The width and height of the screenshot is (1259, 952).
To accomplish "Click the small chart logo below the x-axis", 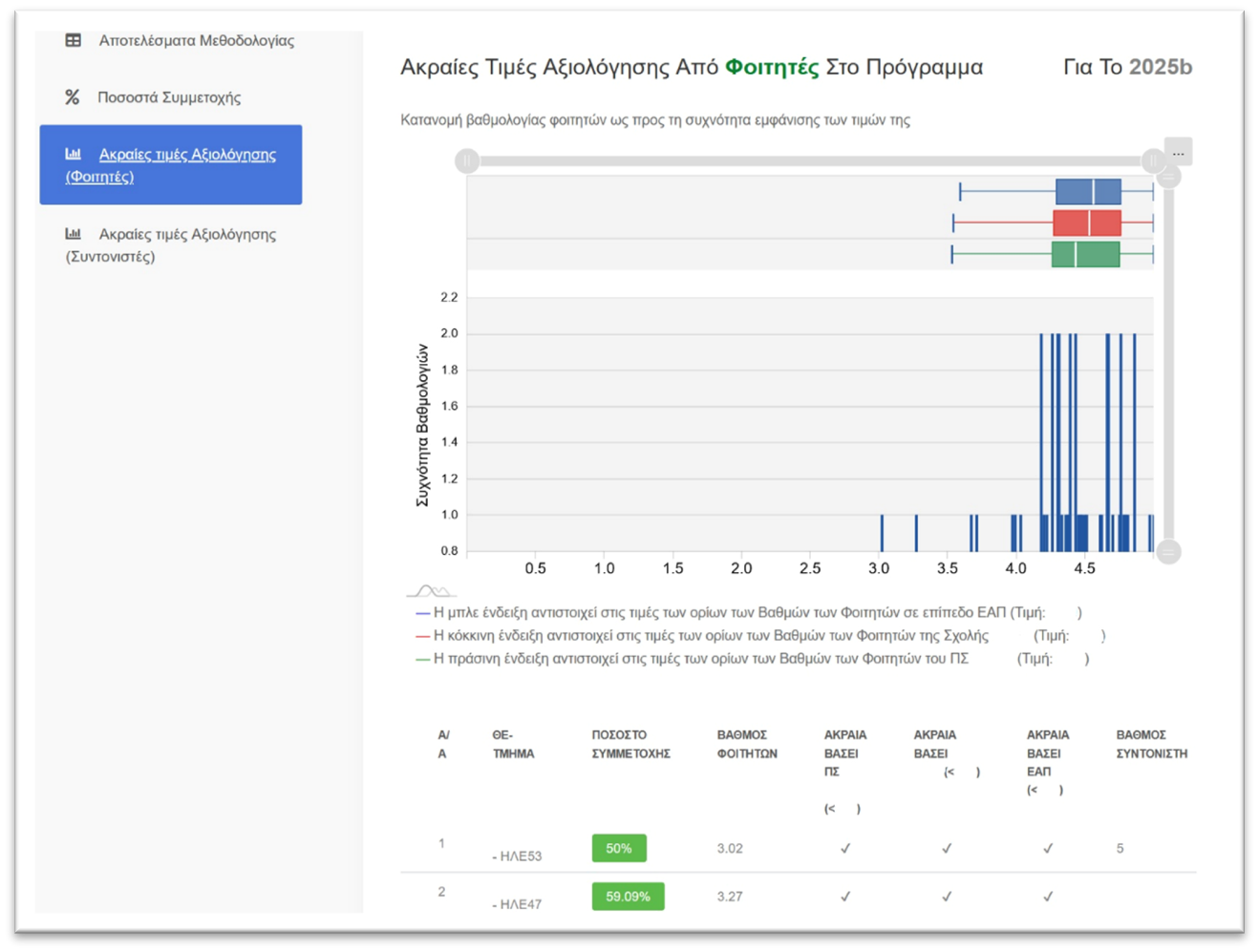I will point(430,591).
